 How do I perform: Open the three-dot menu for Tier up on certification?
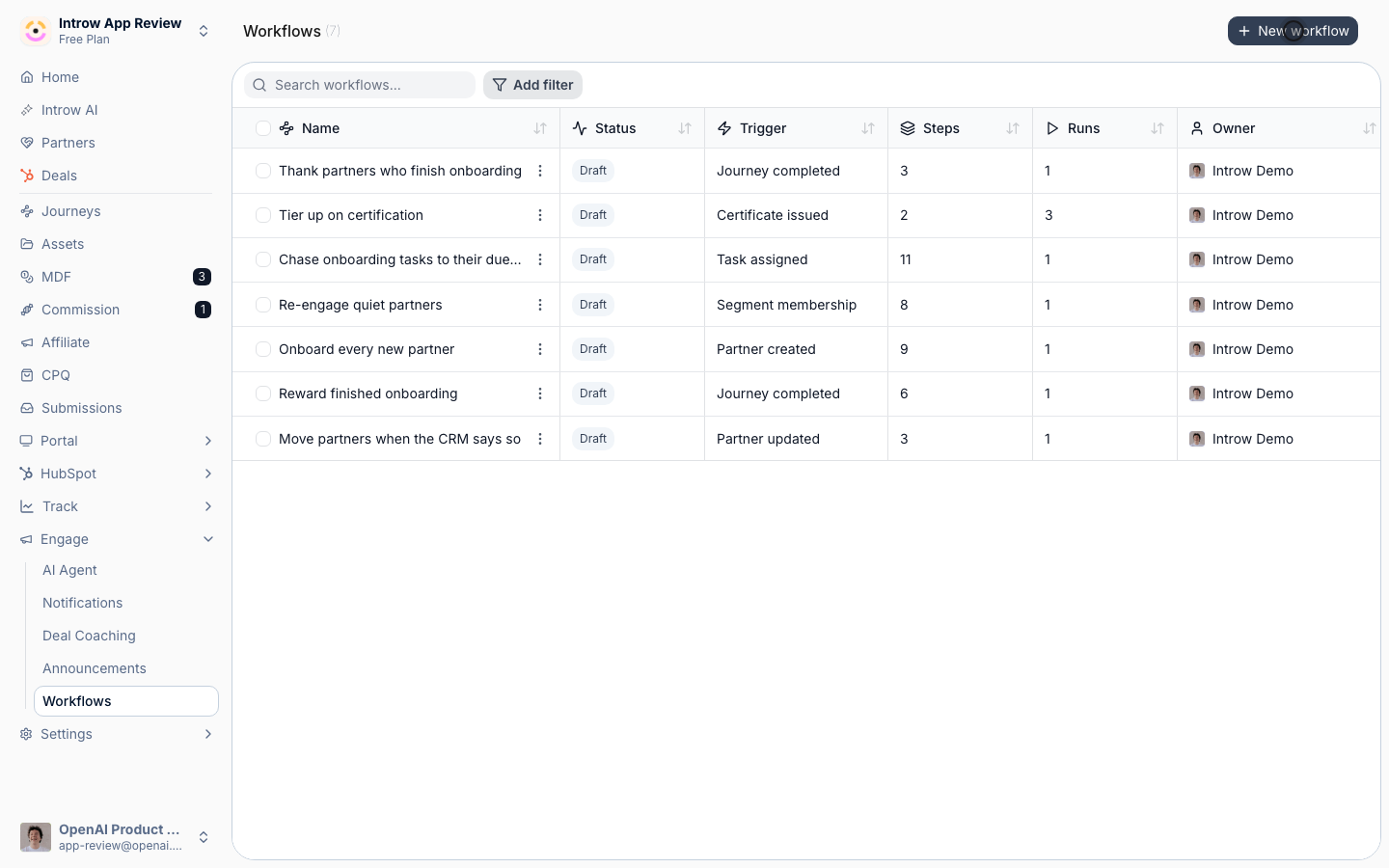click(540, 215)
